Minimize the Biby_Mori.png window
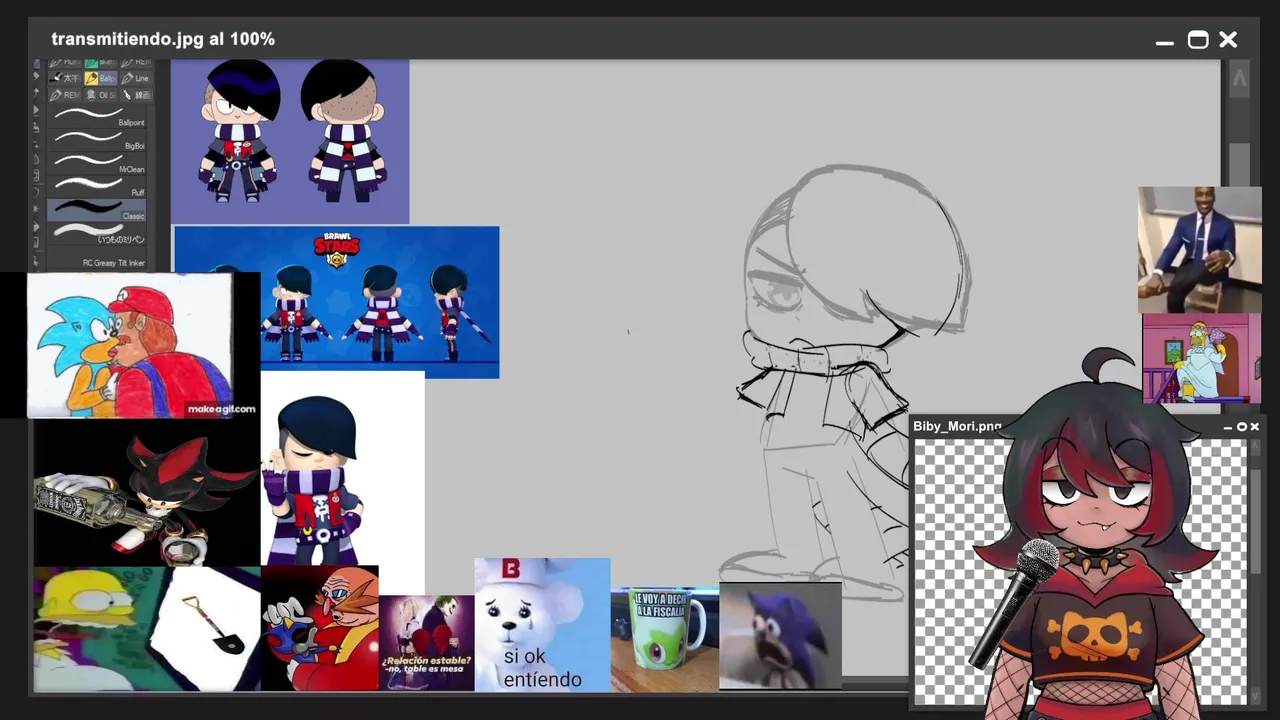Image resolution: width=1280 pixels, height=720 pixels. point(1229,427)
